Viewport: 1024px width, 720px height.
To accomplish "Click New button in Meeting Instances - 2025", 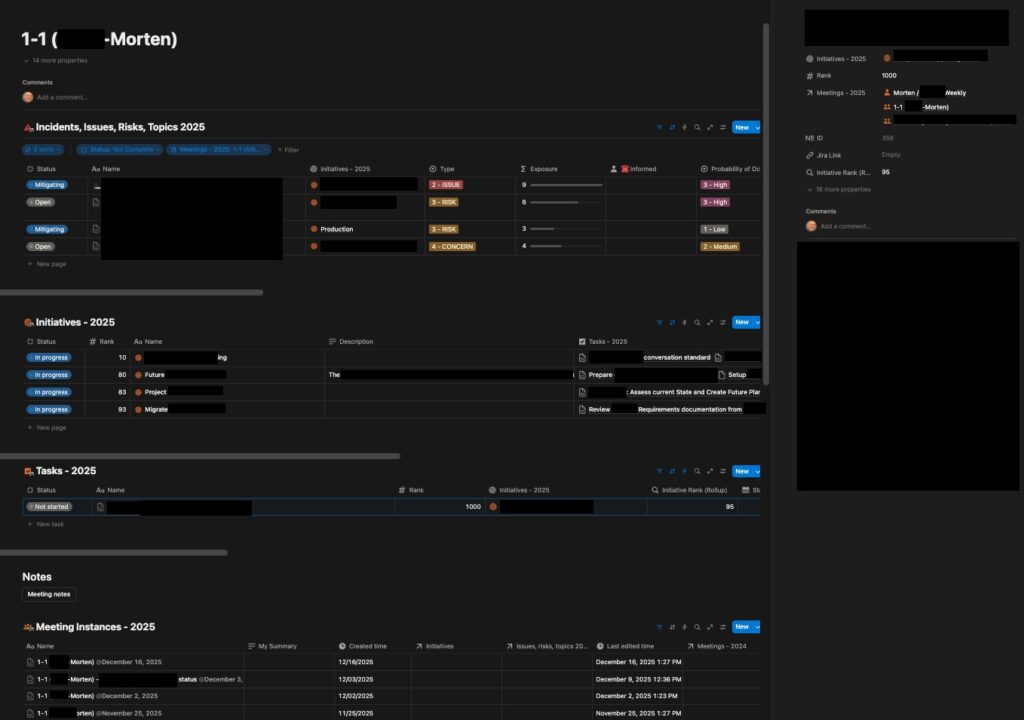I will pyautogui.click(x=740, y=627).
